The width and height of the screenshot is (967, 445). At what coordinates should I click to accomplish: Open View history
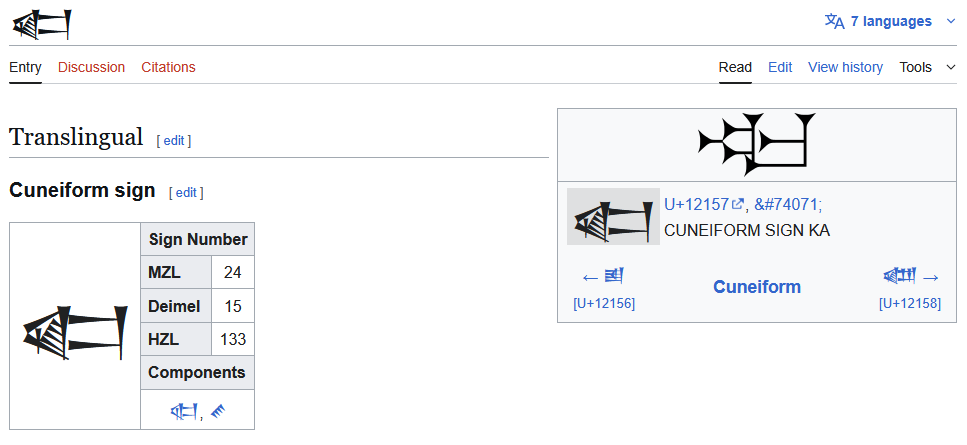pyautogui.click(x=845, y=67)
